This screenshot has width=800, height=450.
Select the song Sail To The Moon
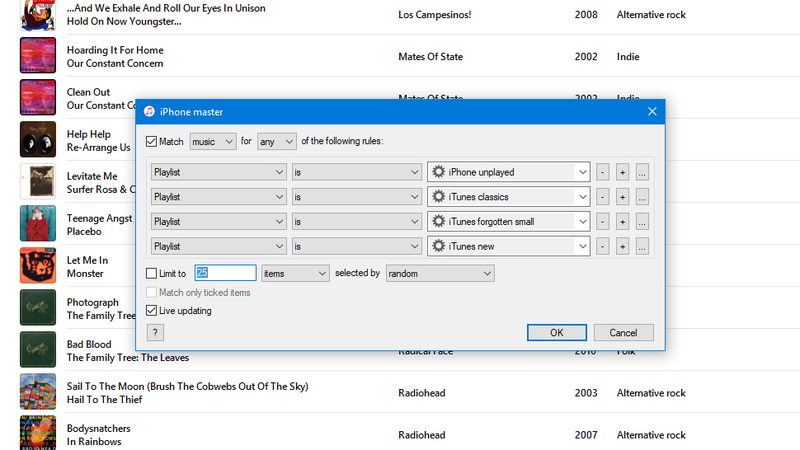click(x=187, y=386)
